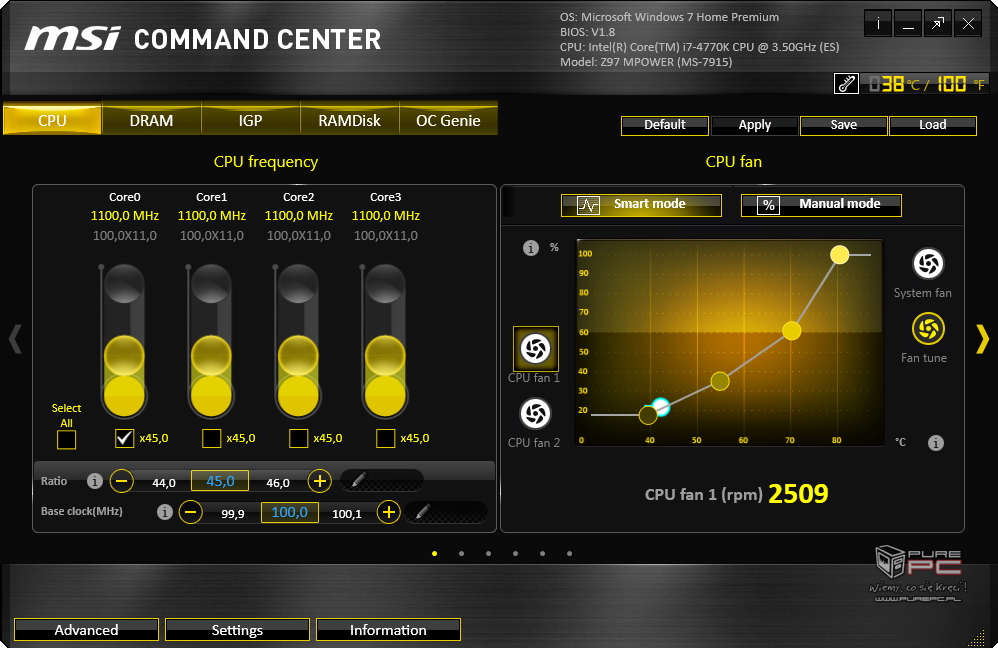Check the Core1 x45,0 checkbox
This screenshot has width=998, height=648.
tap(211, 438)
